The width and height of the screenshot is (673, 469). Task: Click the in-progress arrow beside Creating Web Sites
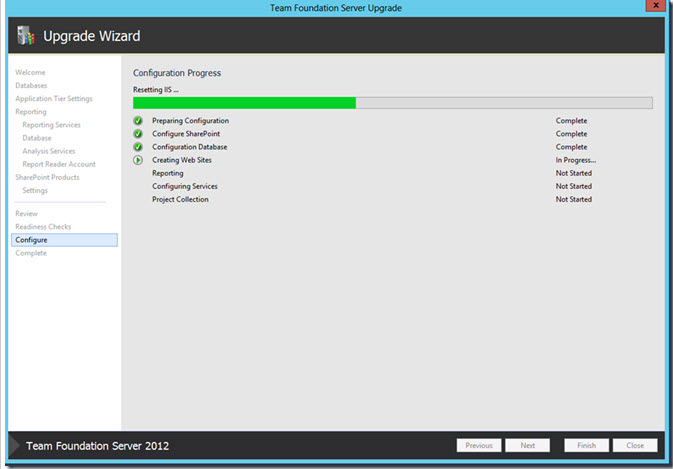(138, 160)
